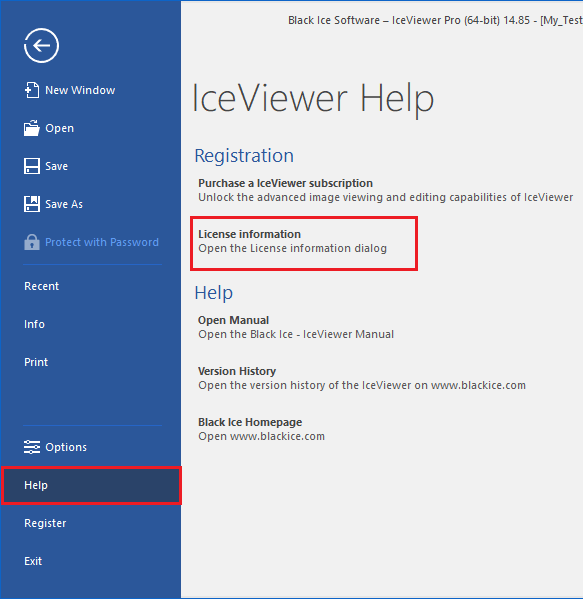Click the Protect with Password lock icon

32,242
